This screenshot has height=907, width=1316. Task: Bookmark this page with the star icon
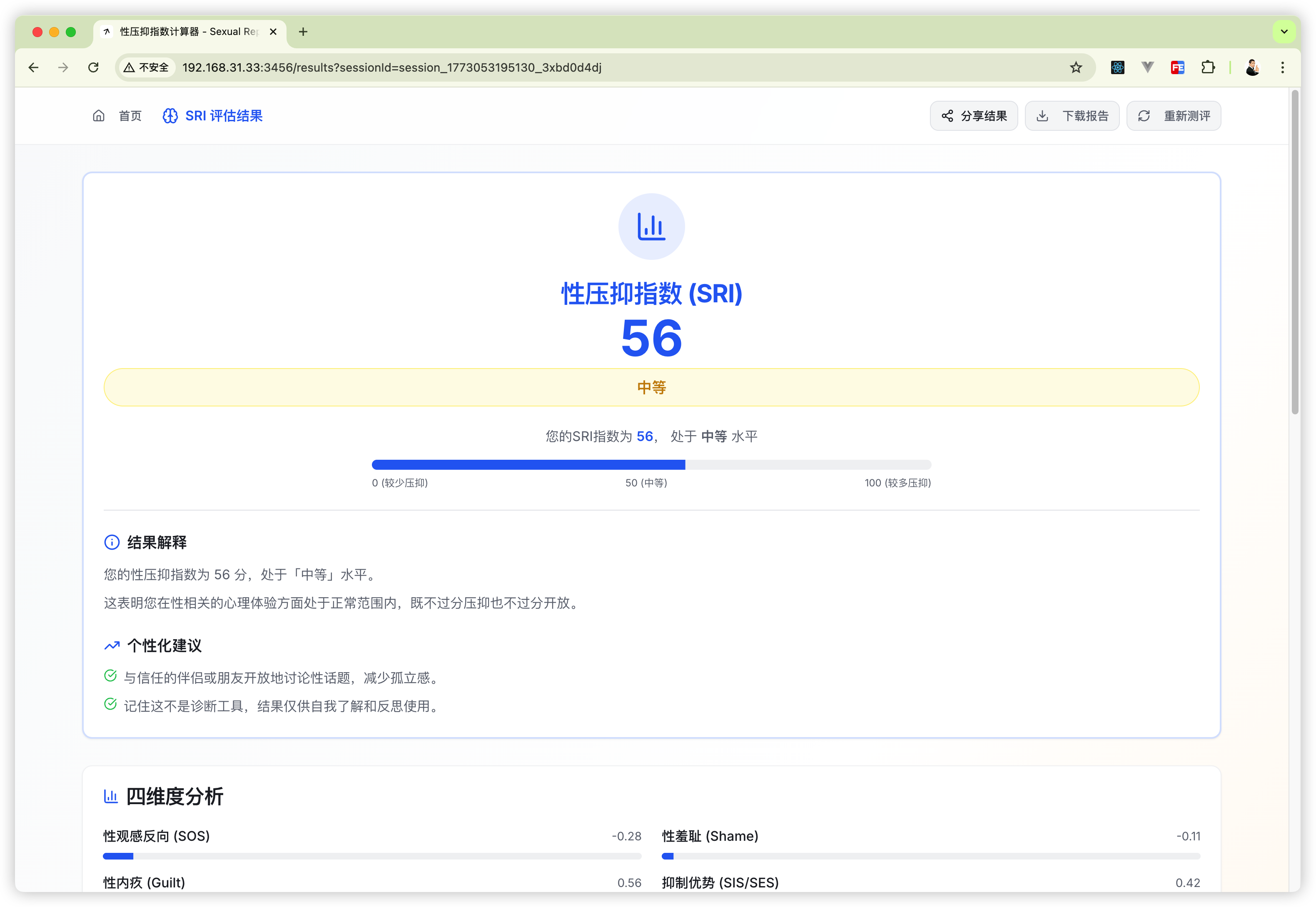1076,67
